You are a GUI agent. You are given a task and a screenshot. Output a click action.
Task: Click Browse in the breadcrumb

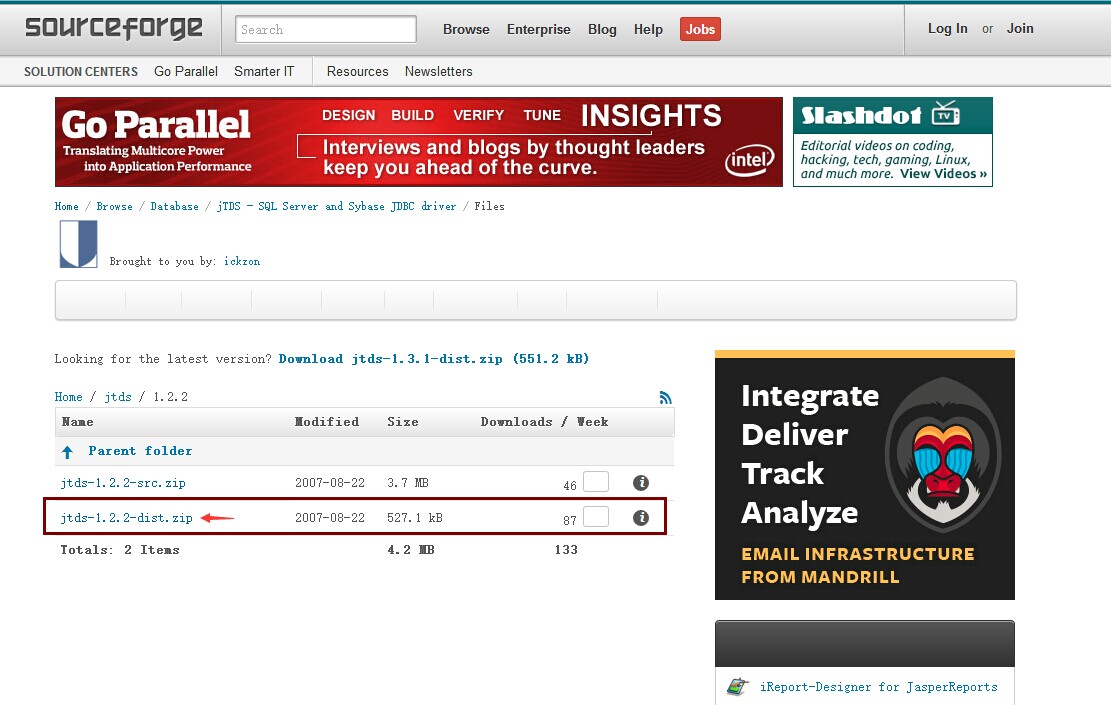pyautogui.click(x=114, y=206)
